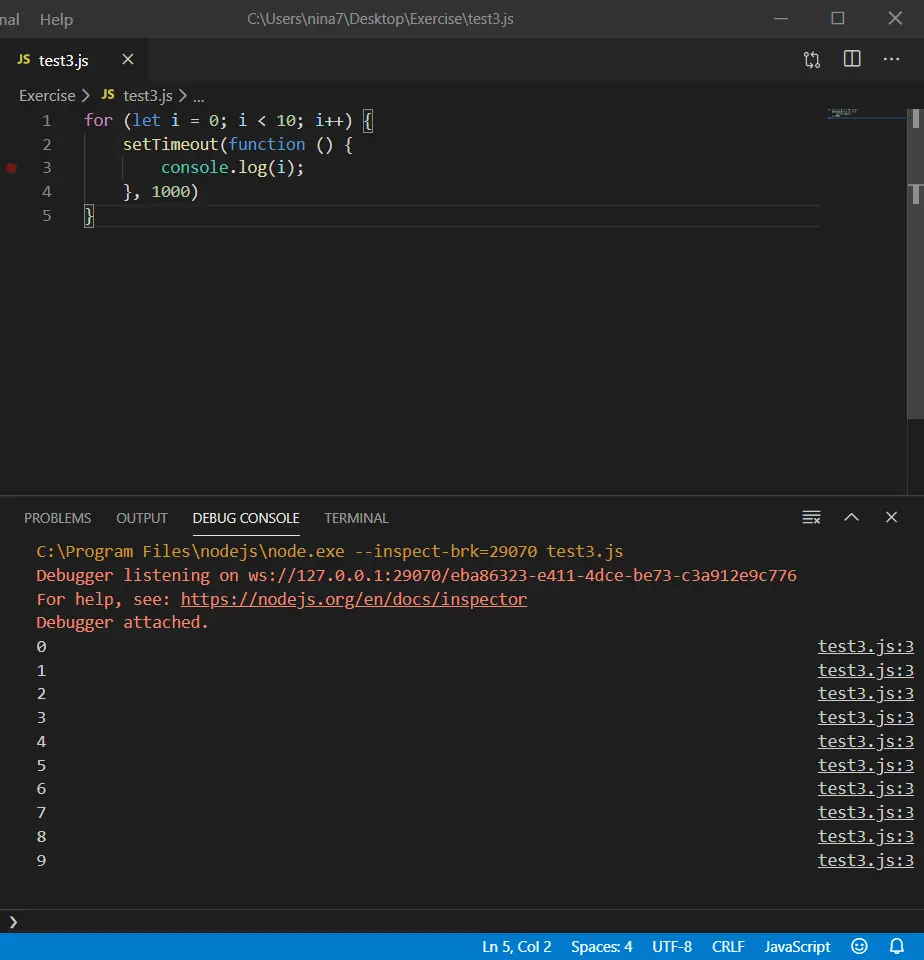Image resolution: width=924 pixels, height=960 pixels.
Task: Click the Split Editor Right icon
Action: pyautogui.click(x=852, y=60)
